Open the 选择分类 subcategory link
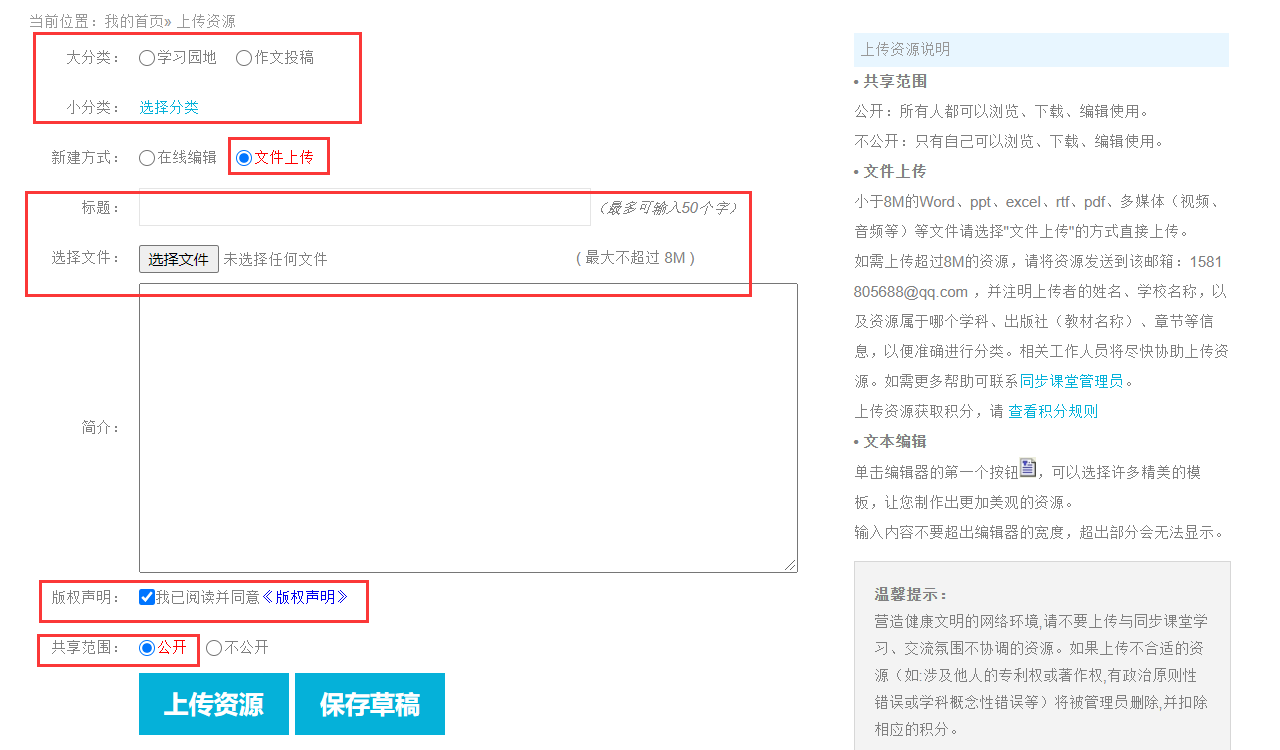1280x750 pixels. tap(169, 107)
